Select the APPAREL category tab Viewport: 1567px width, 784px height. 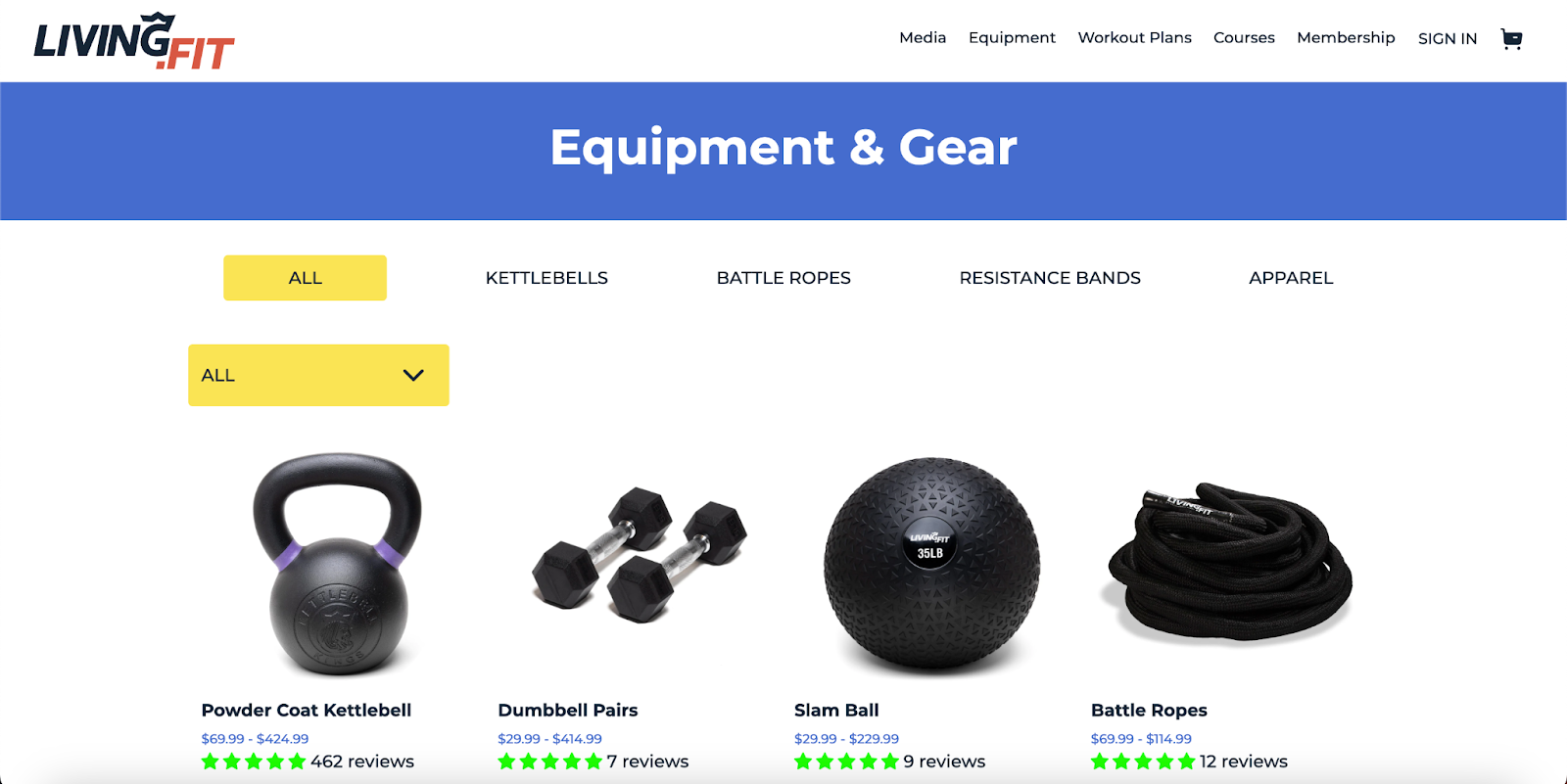tap(1291, 278)
